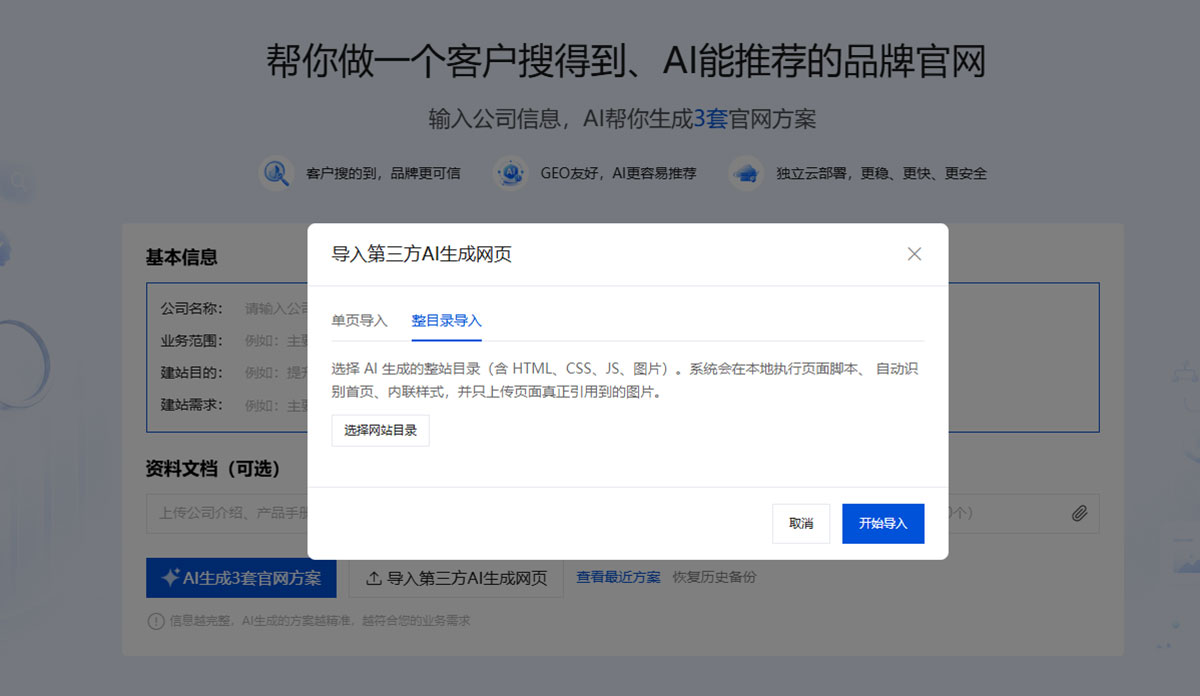Start import with 开始导入 button

tap(883, 523)
